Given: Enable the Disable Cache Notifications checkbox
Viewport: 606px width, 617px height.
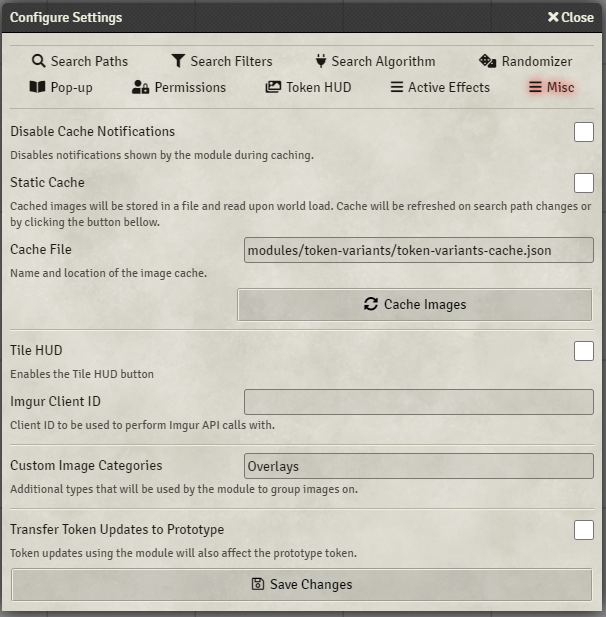Looking at the screenshot, I should point(584,132).
